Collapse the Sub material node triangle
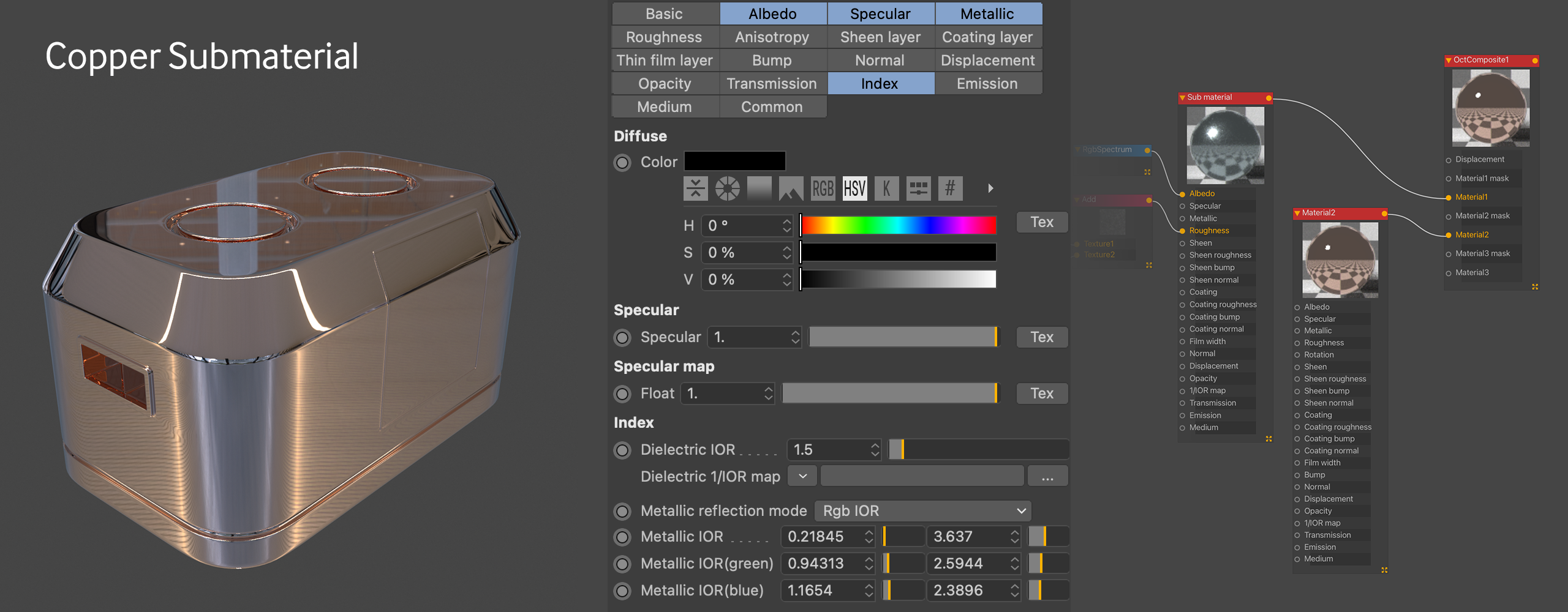This screenshot has width=1568, height=612. click(1182, 98)
